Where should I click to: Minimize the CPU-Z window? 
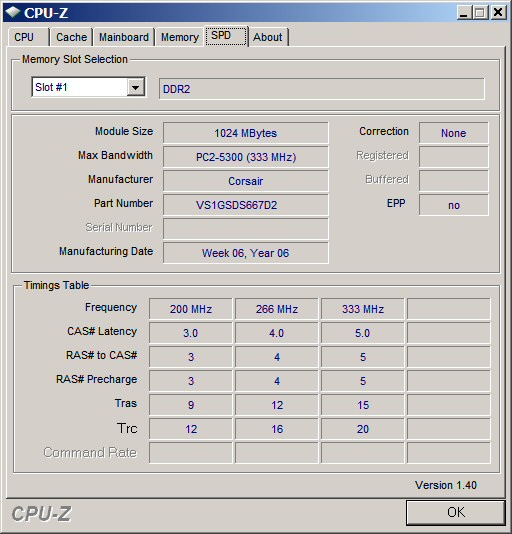[x=464, y=13]
